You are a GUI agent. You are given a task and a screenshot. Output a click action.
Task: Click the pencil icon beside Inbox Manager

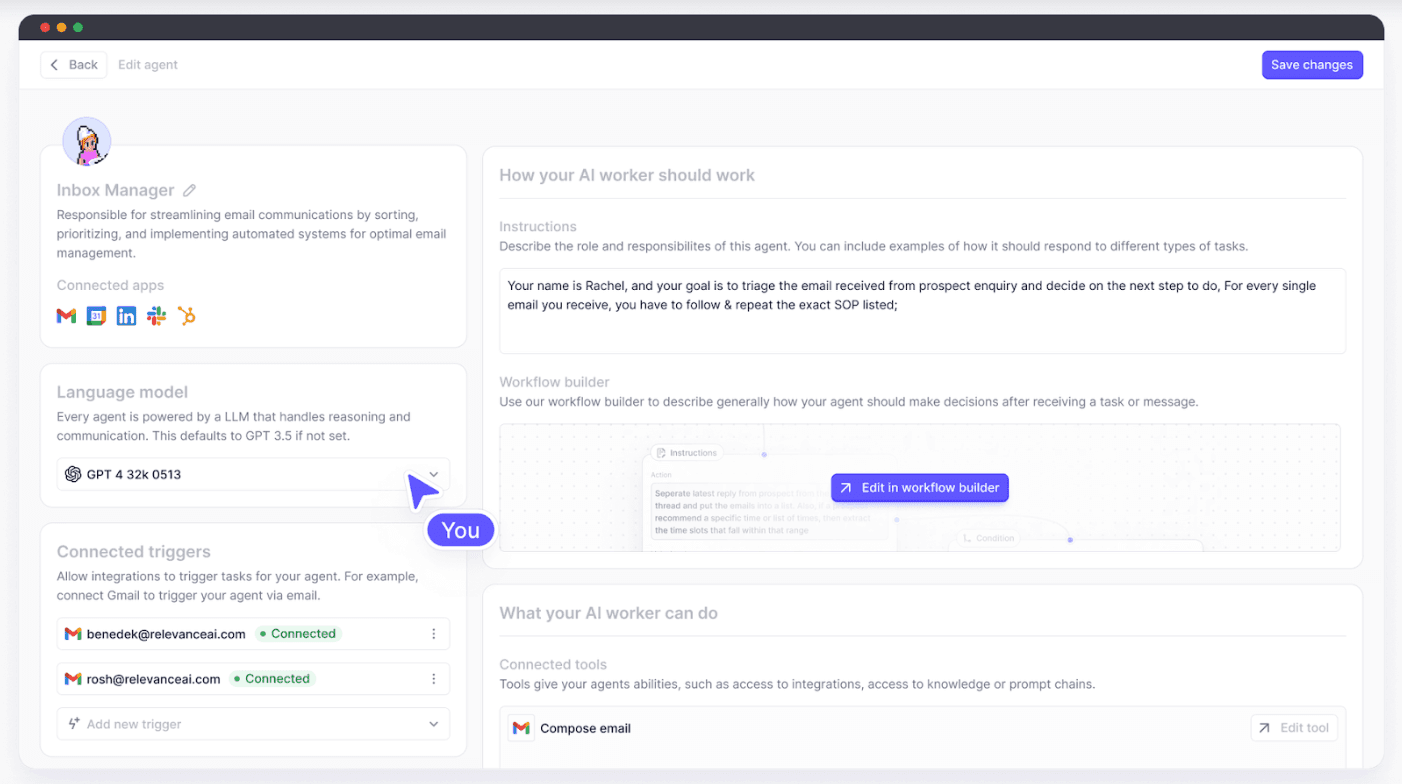point(189,190)
